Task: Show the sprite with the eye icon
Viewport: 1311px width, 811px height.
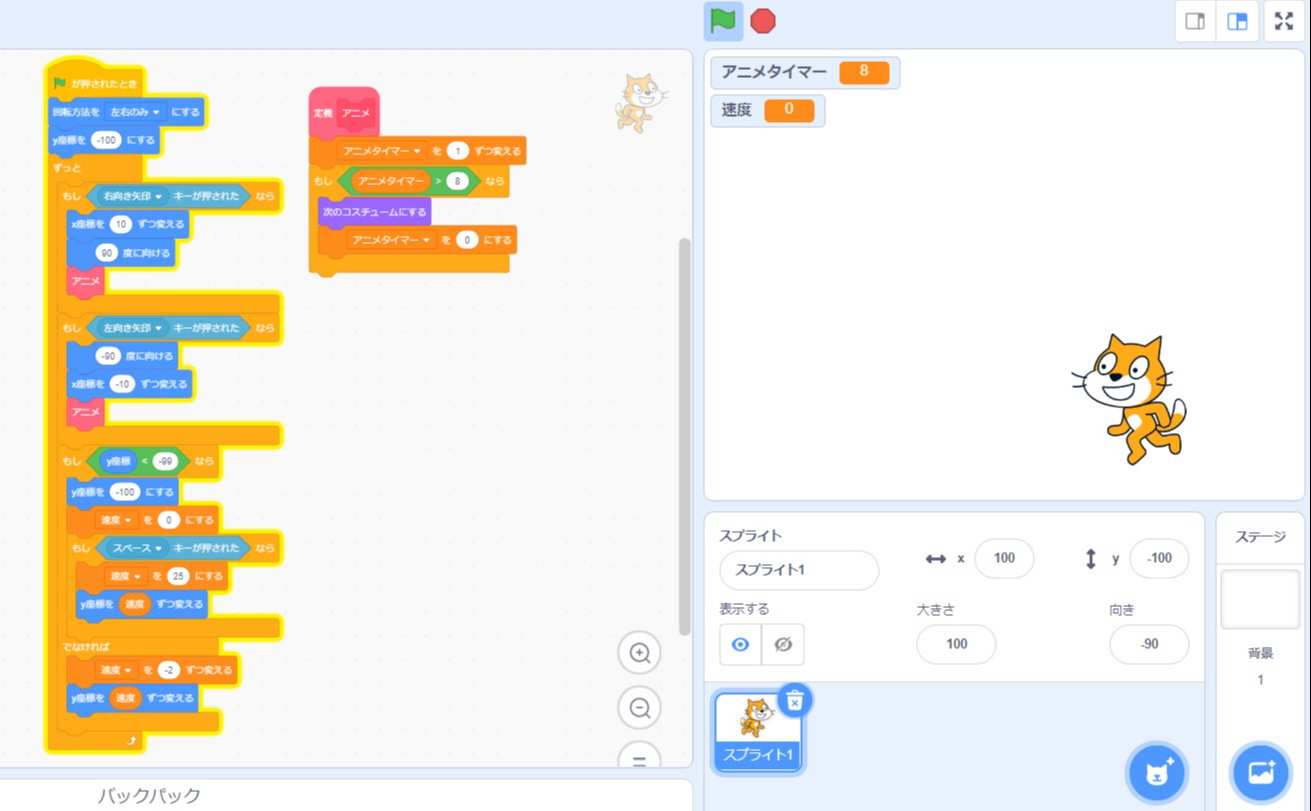Action: click(740, 645)
